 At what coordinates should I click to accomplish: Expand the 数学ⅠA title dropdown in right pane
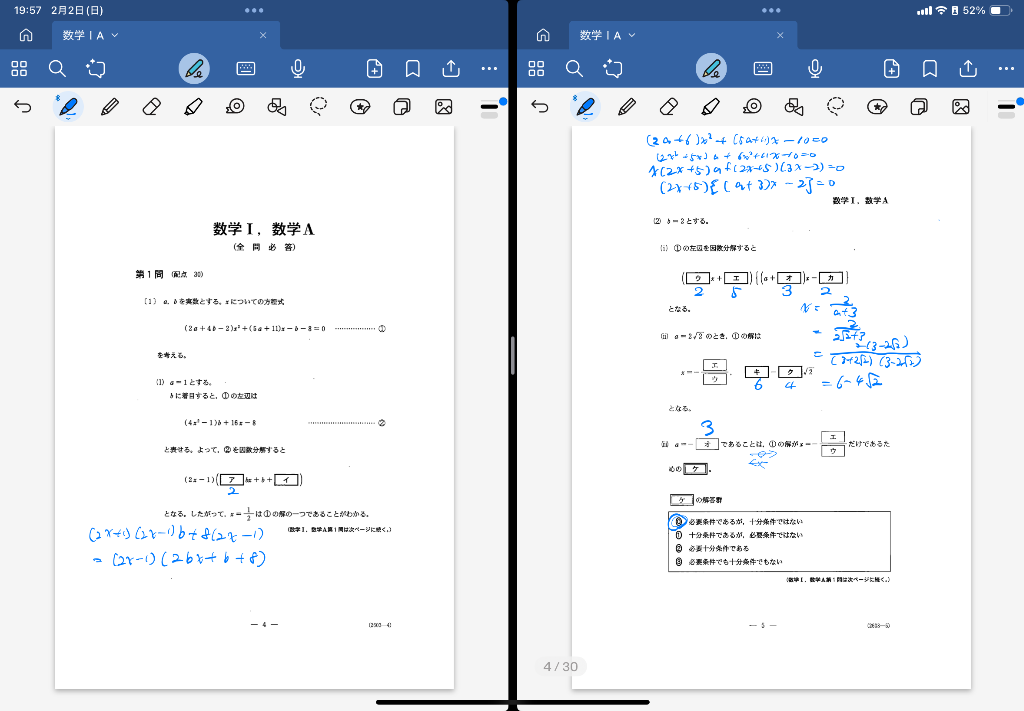(x=632, y=35)
